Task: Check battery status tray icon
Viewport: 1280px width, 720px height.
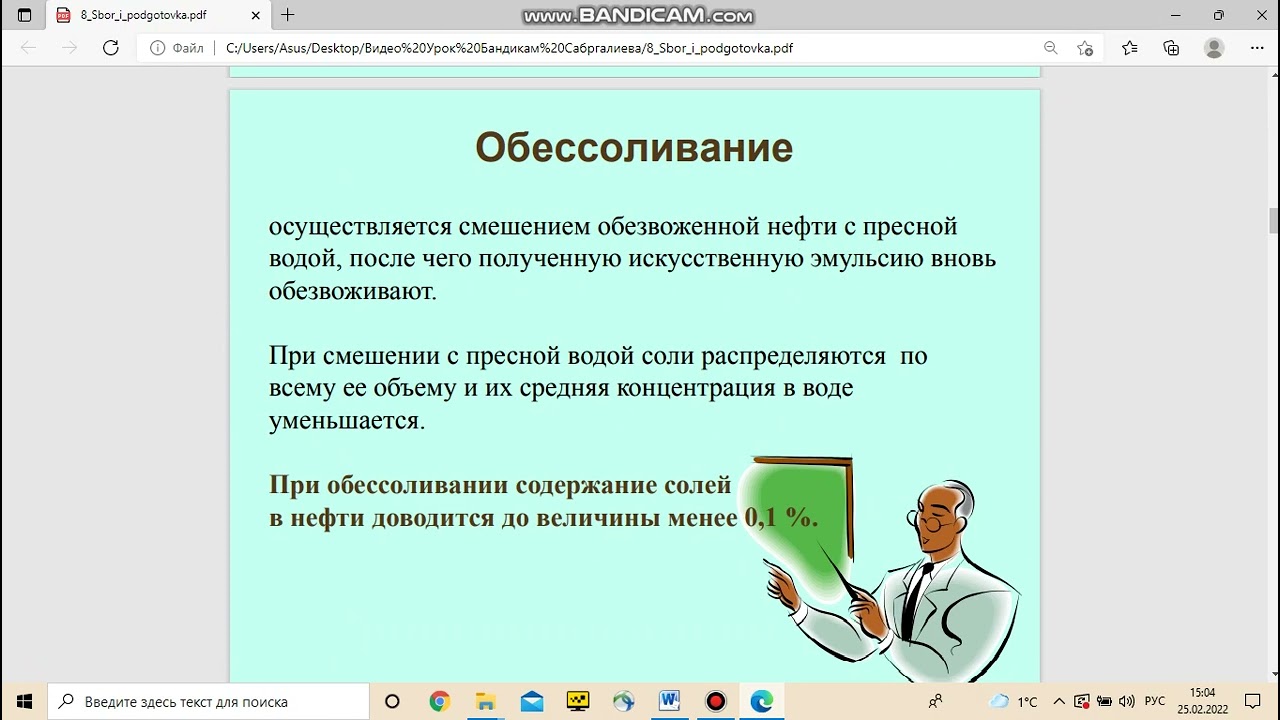Action: click(x=1104, y=702)
